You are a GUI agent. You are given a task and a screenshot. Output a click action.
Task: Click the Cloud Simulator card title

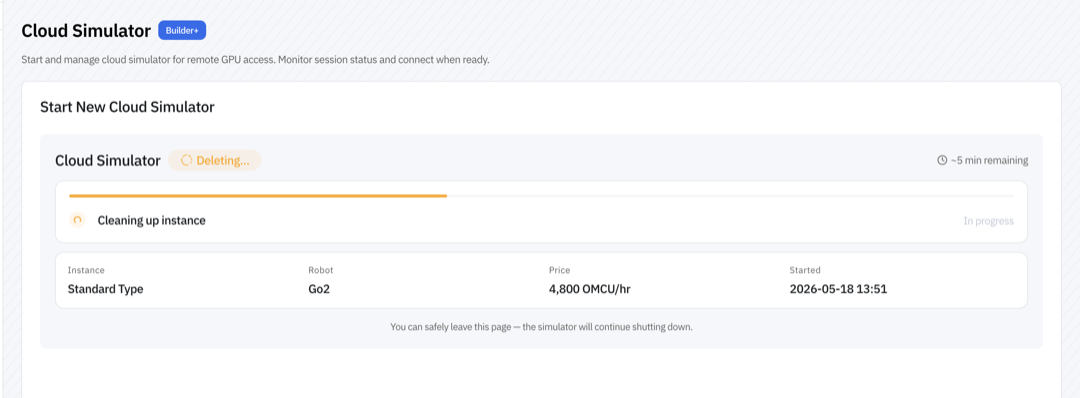coord(107,160)
